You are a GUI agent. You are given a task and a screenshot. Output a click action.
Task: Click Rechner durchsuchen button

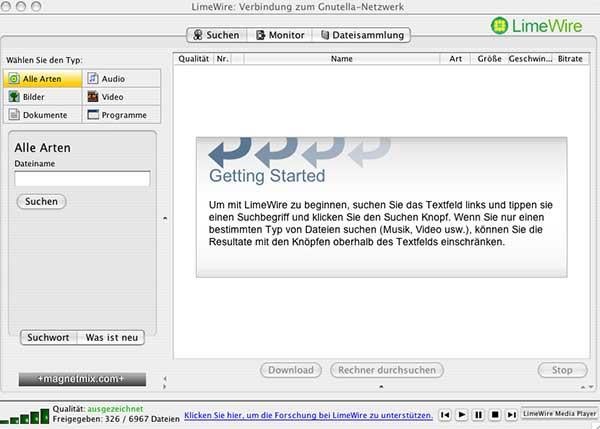tap(387, 370)
